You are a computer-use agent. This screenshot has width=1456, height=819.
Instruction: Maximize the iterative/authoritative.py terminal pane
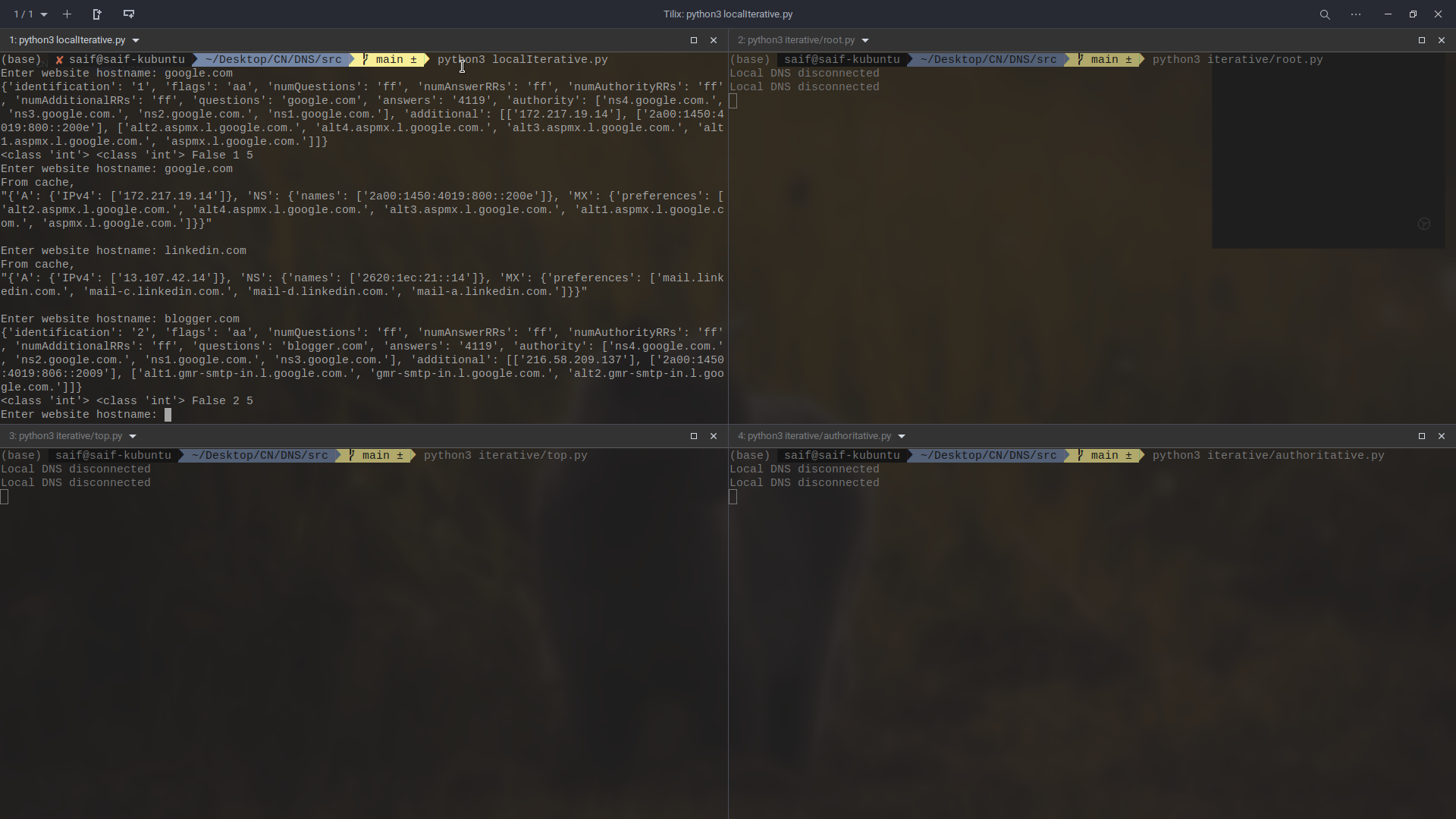pos(1421,436)
